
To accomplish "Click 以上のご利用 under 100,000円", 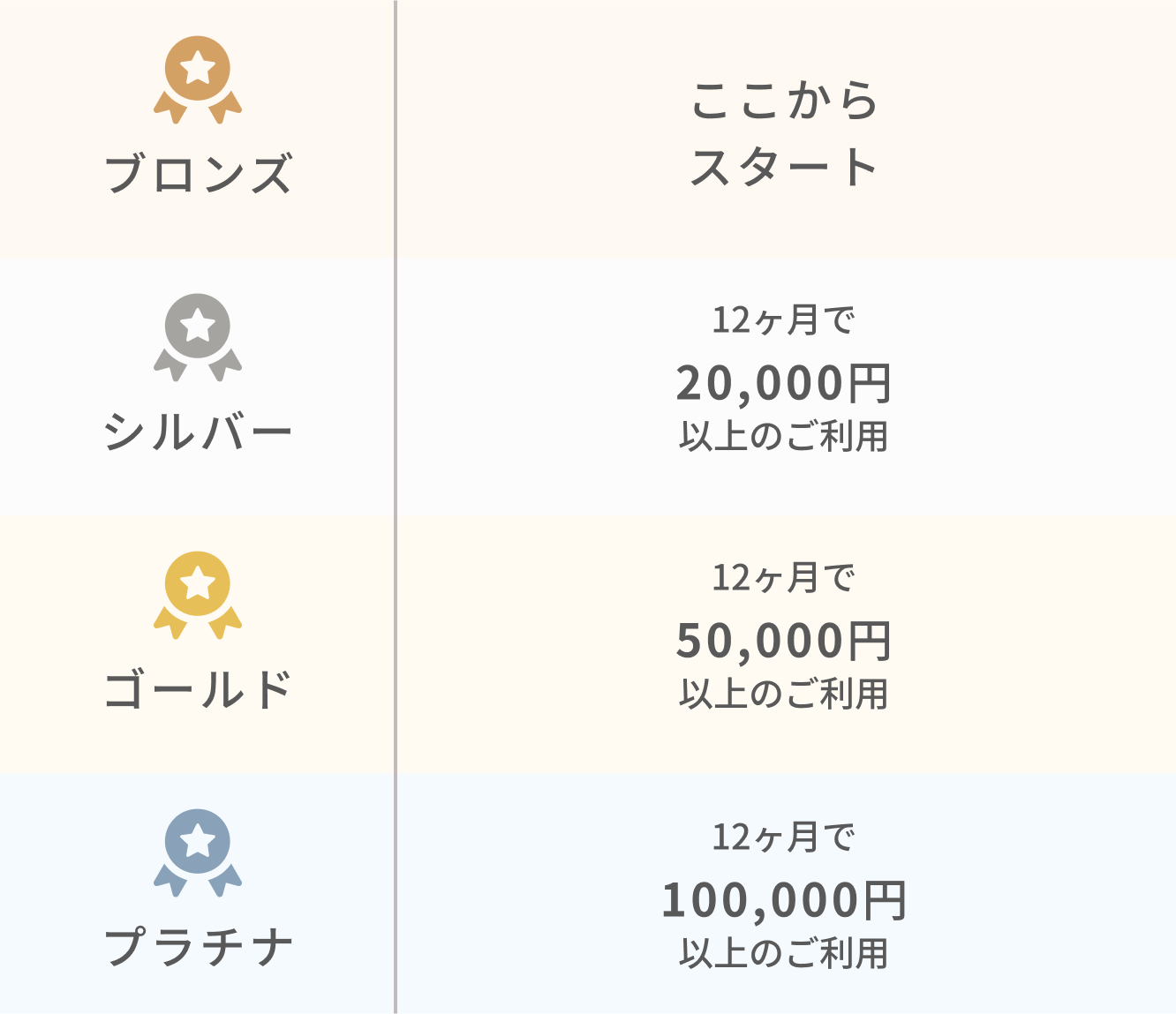I will [784, 953].
